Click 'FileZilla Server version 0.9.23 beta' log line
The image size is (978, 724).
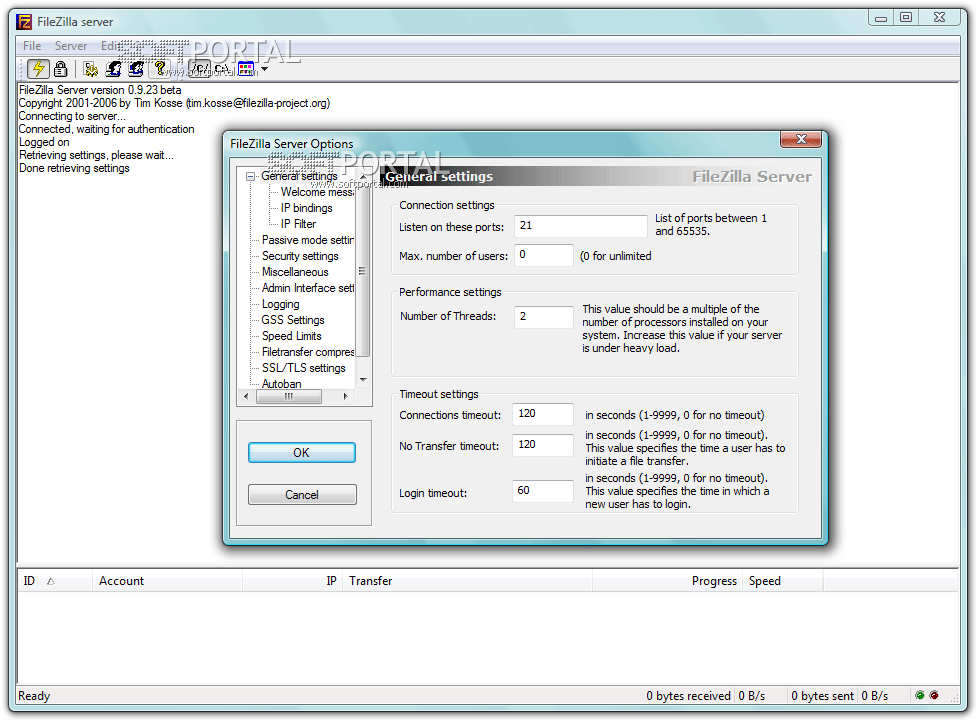(100, 90)
